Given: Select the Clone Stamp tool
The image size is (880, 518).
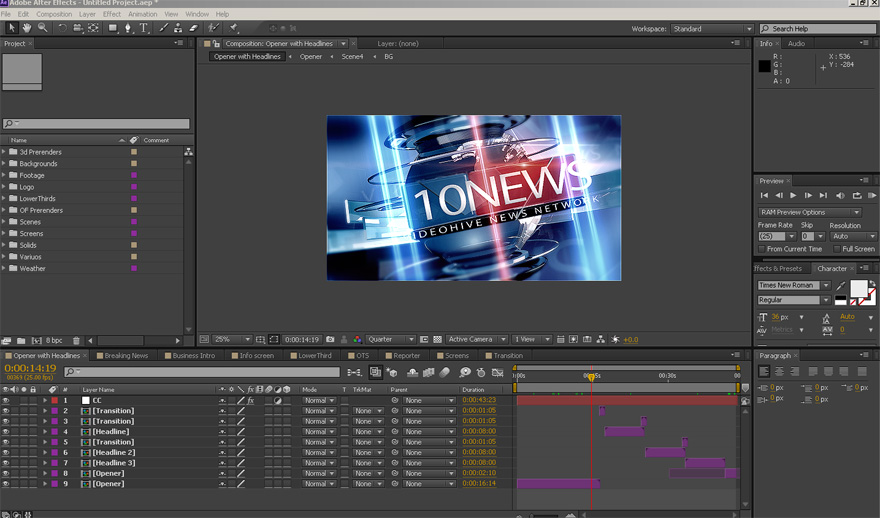Looking at the screenshot, I should pyautogui.click(x=178, y=27).
